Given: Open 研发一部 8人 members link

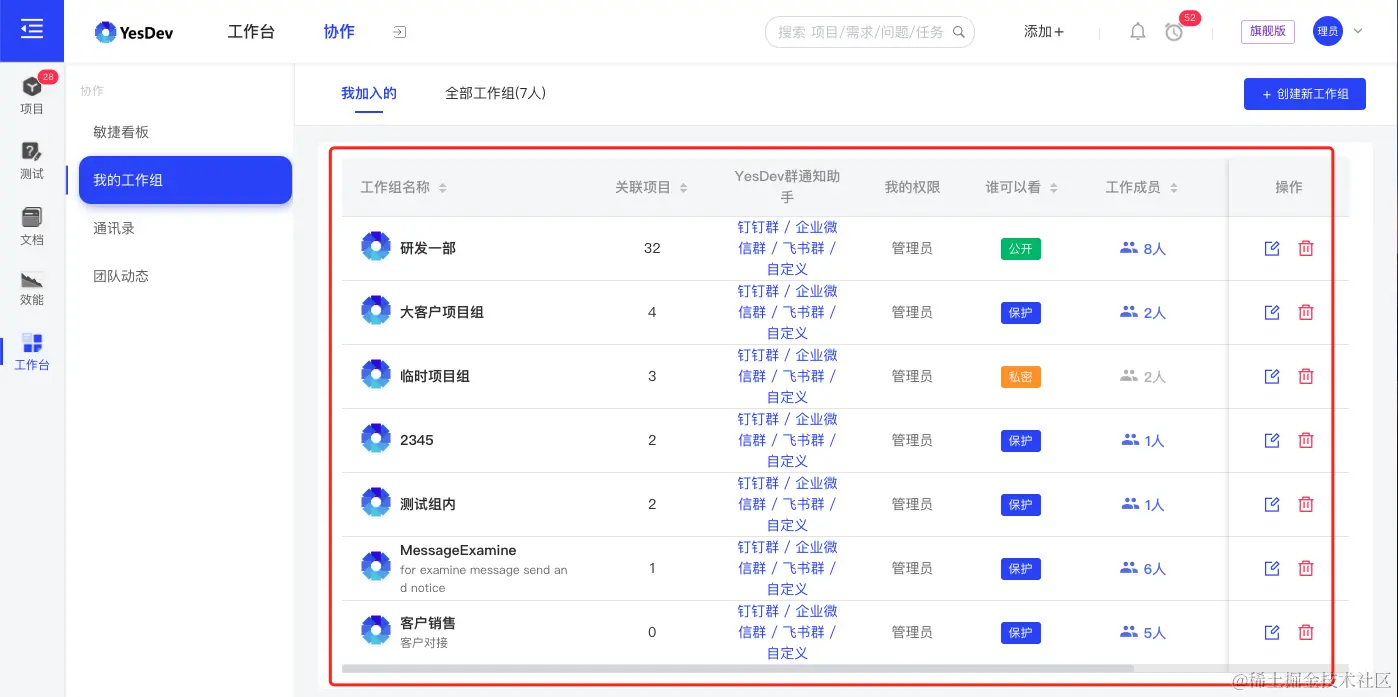Looking at the screenshot, I should [x=1143, y=248].
